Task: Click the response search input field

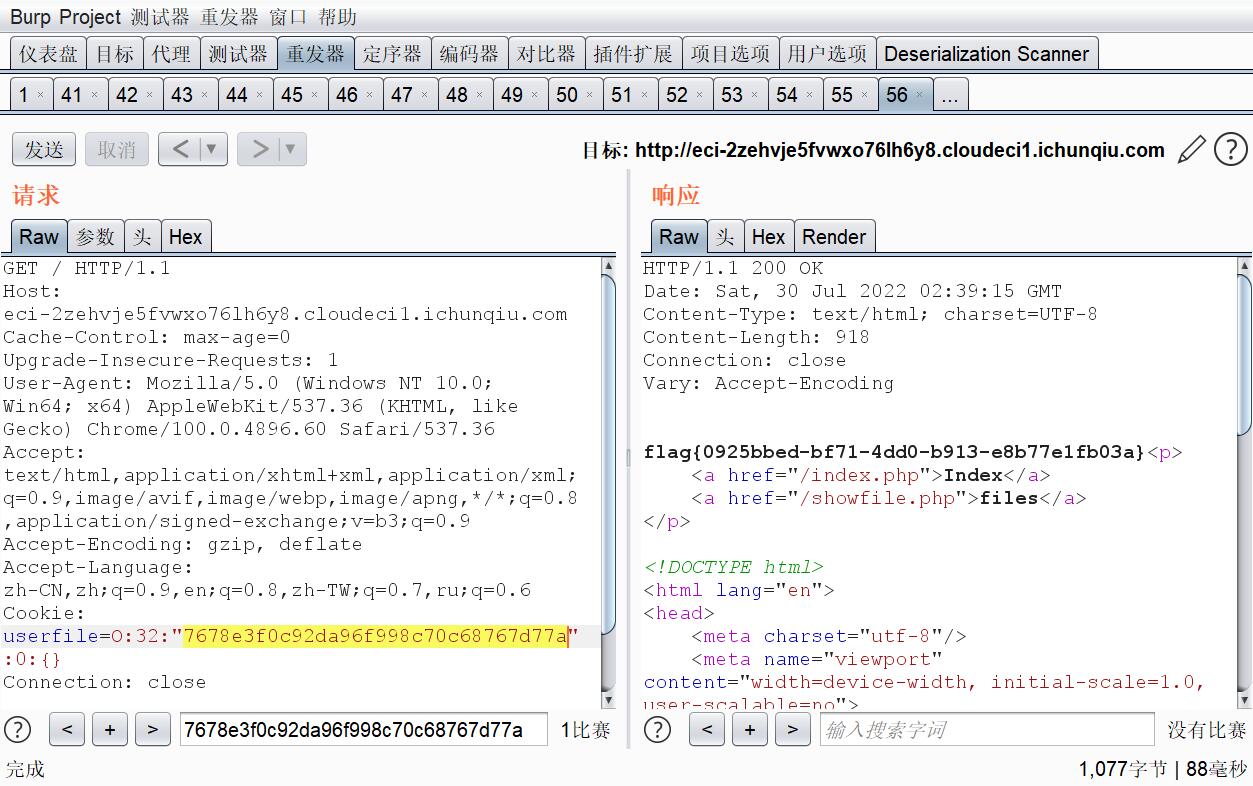Action: (987, 729)
